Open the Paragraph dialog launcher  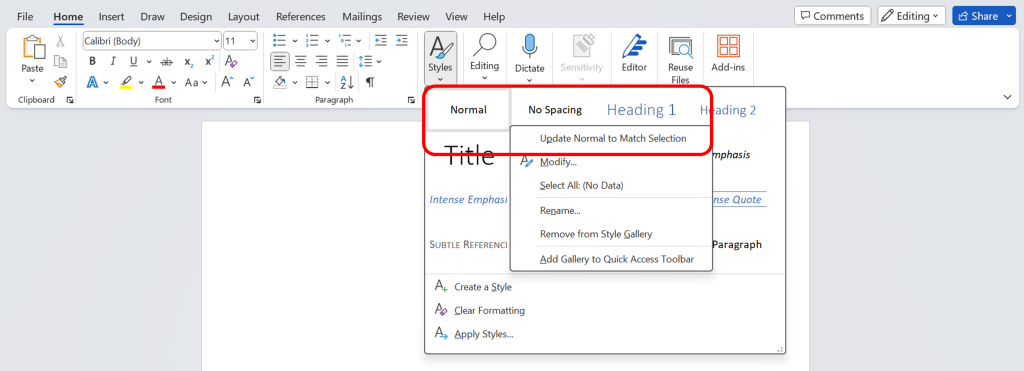(411, 100)
